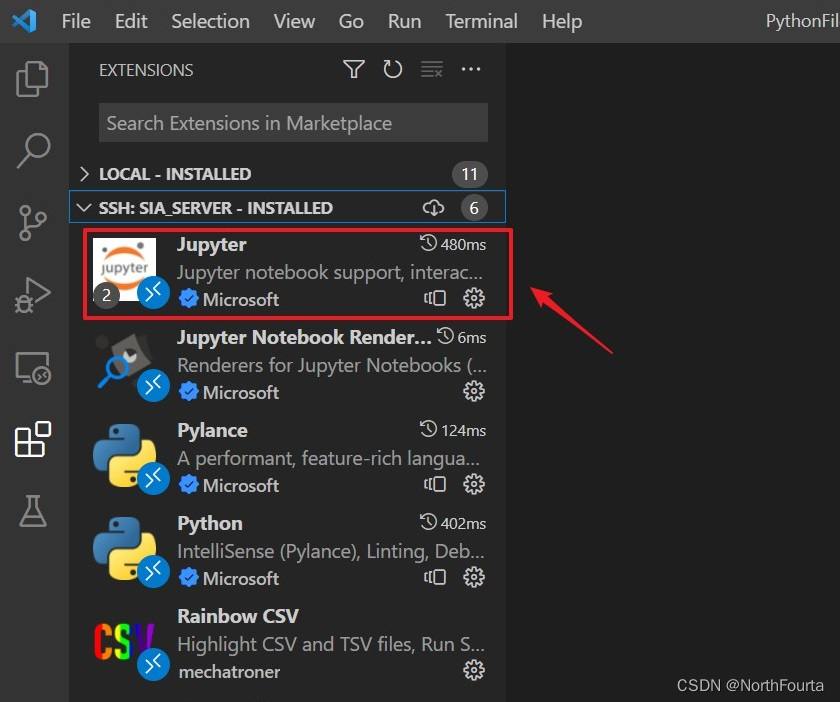Open the Run menu
This screenshot has height=702, width=840.
[x=404, y=21]
